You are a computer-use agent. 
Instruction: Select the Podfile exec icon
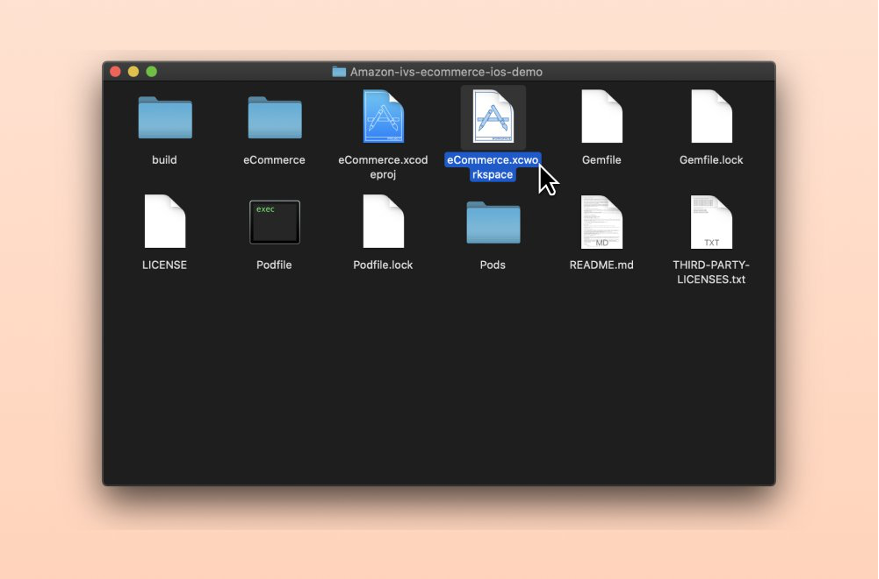(x=275, y=222)
